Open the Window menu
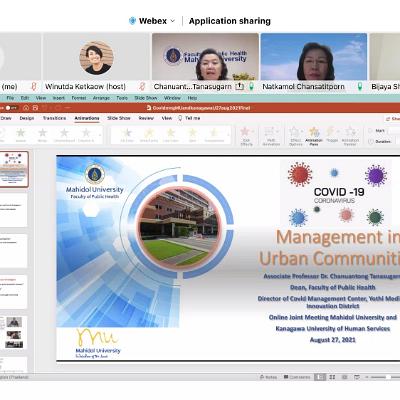The width and height of the screenshot is (400, 400). tap(172, 98)
